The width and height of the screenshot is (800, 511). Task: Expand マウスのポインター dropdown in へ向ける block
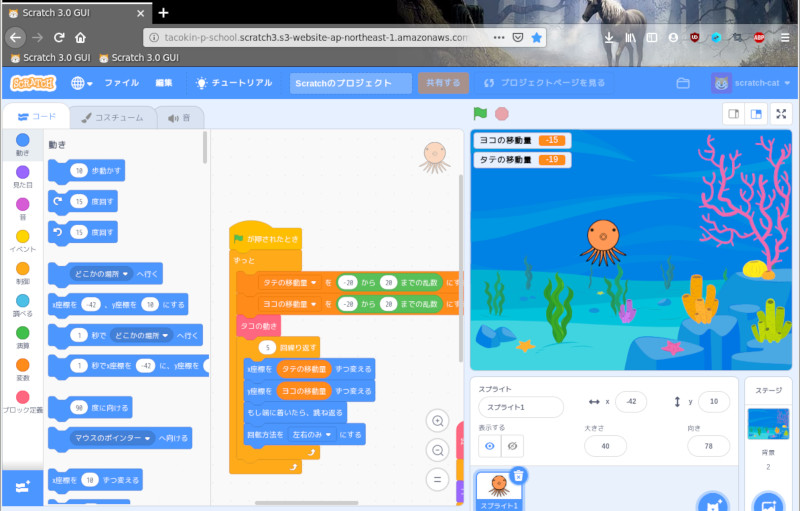(x=112, y=438)
